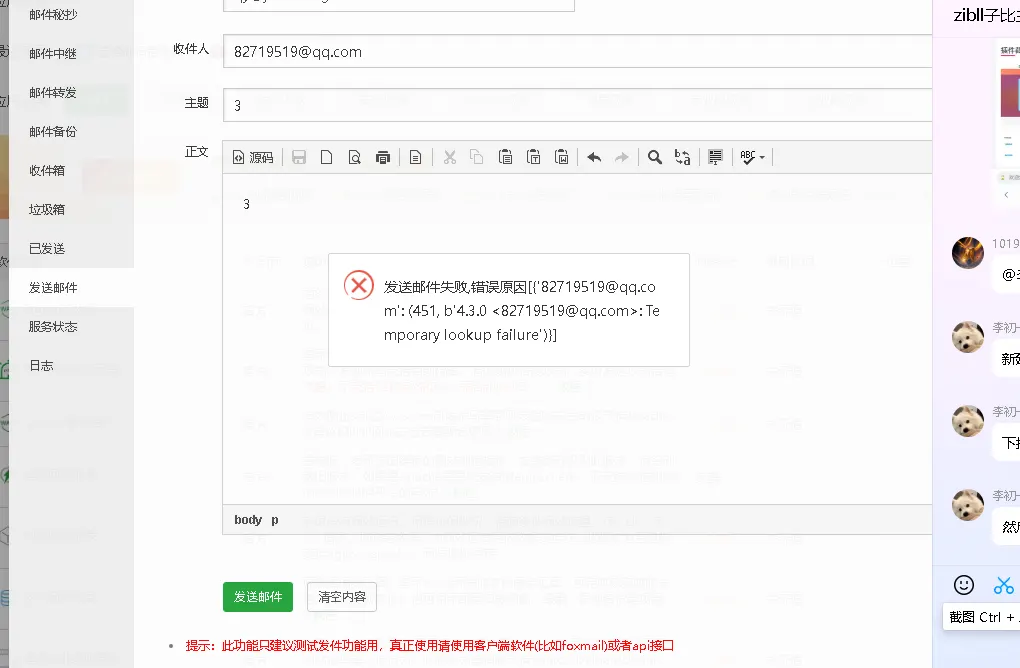Image resolution: width=1020 pixels, height=668 pixels.
Task: Click the Save icon in editor toolbar
Action: click(299, 157)
